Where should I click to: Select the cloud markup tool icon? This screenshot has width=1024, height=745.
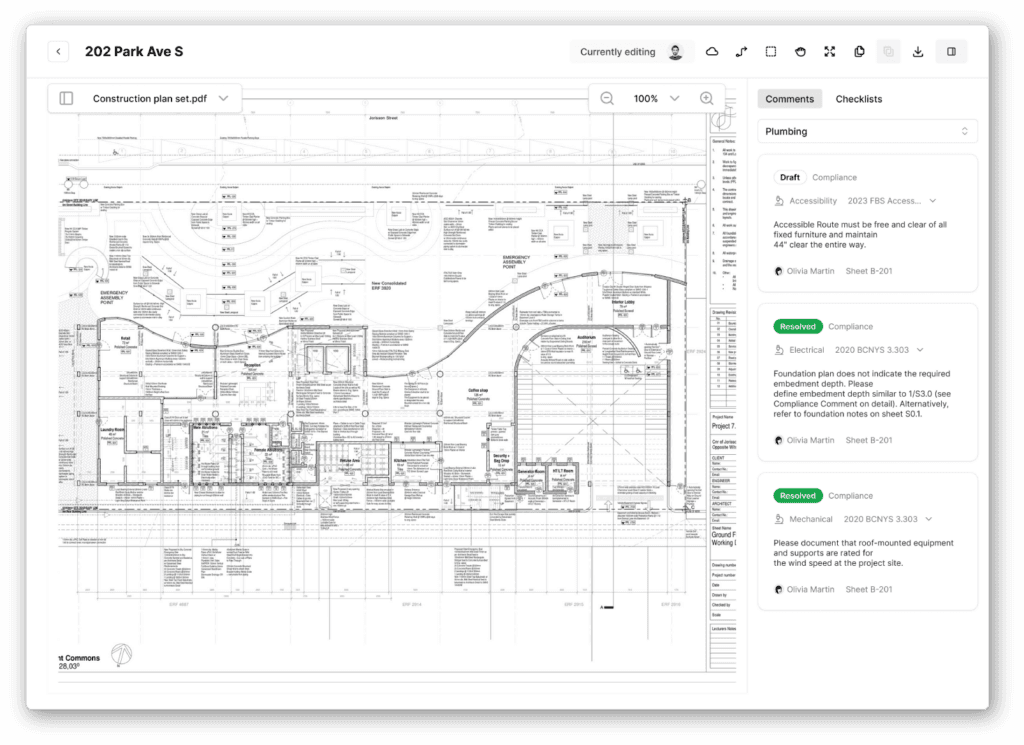point(712,52)
